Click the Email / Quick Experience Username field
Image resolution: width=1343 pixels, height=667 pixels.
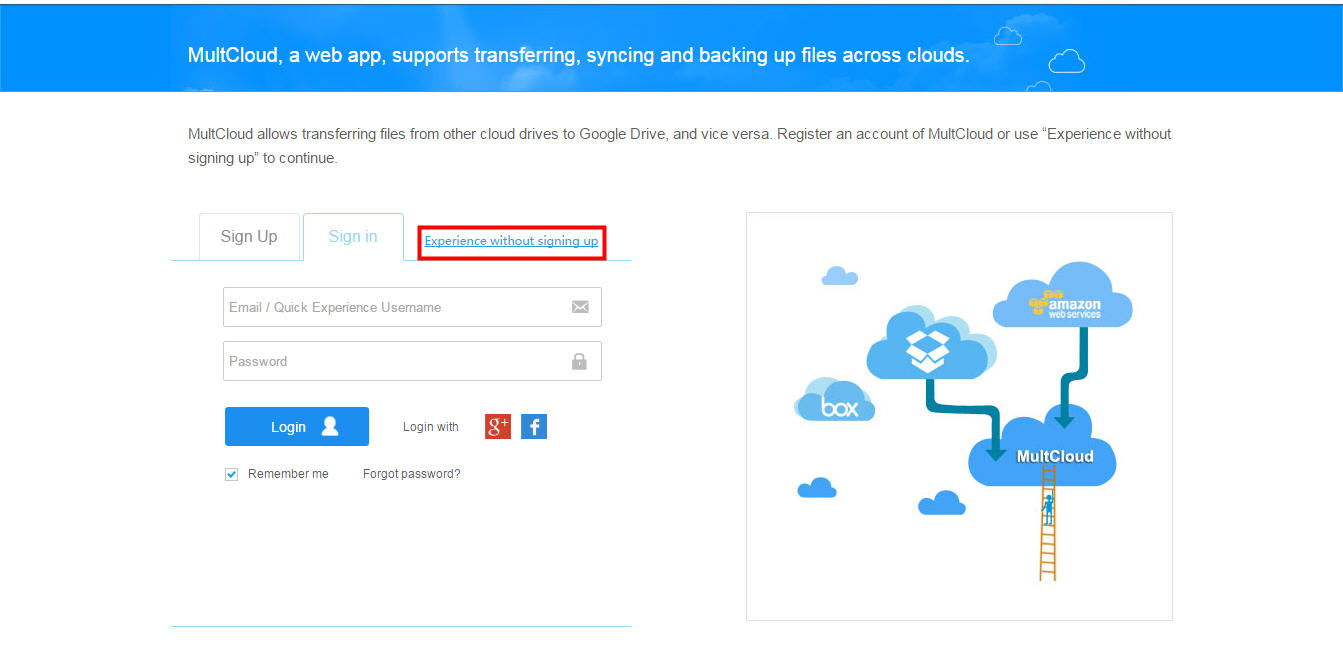tap(400, 307)
